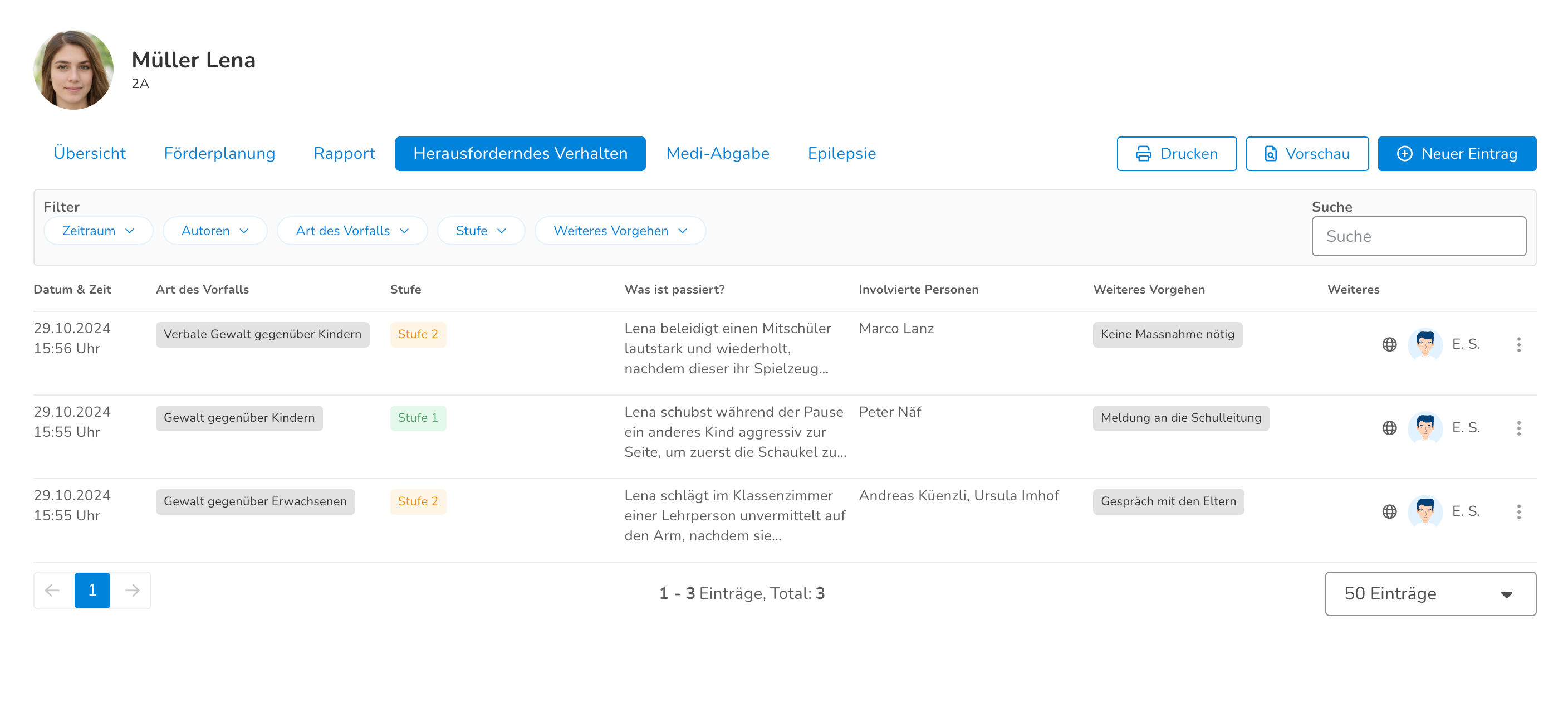
Task: Open three-dot menu for Verbale Gewalt entry
Action: tap(1518, 344)
